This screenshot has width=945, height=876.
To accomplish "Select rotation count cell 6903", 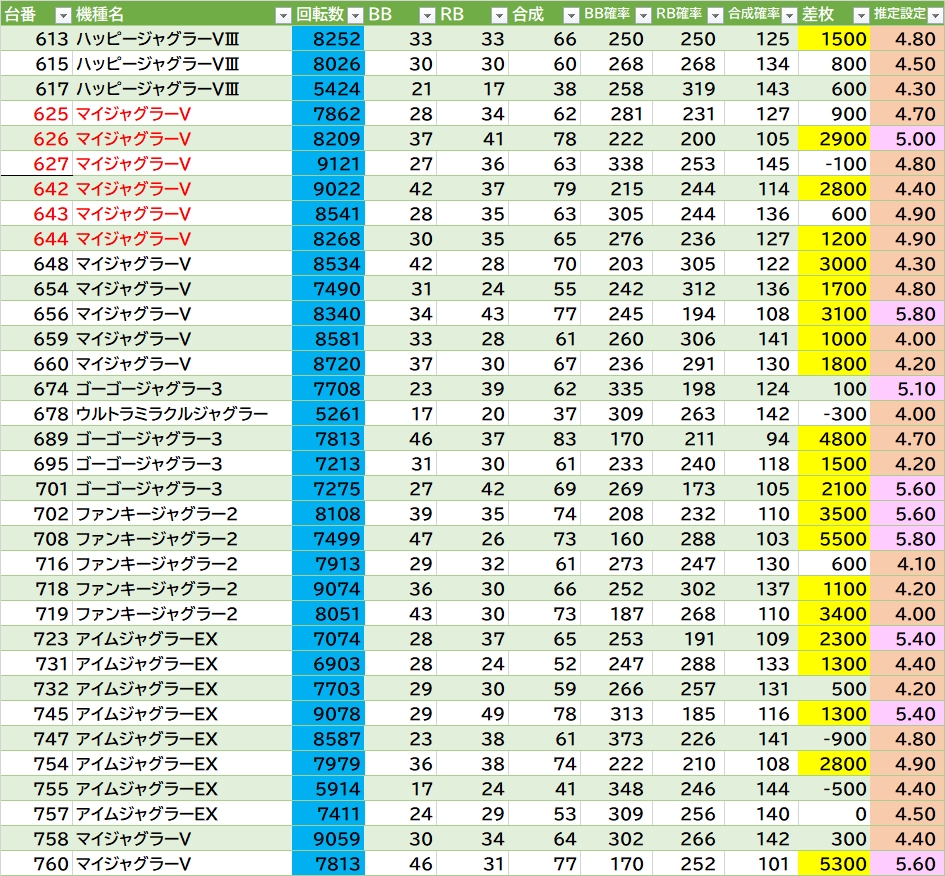I will (328, 664).
